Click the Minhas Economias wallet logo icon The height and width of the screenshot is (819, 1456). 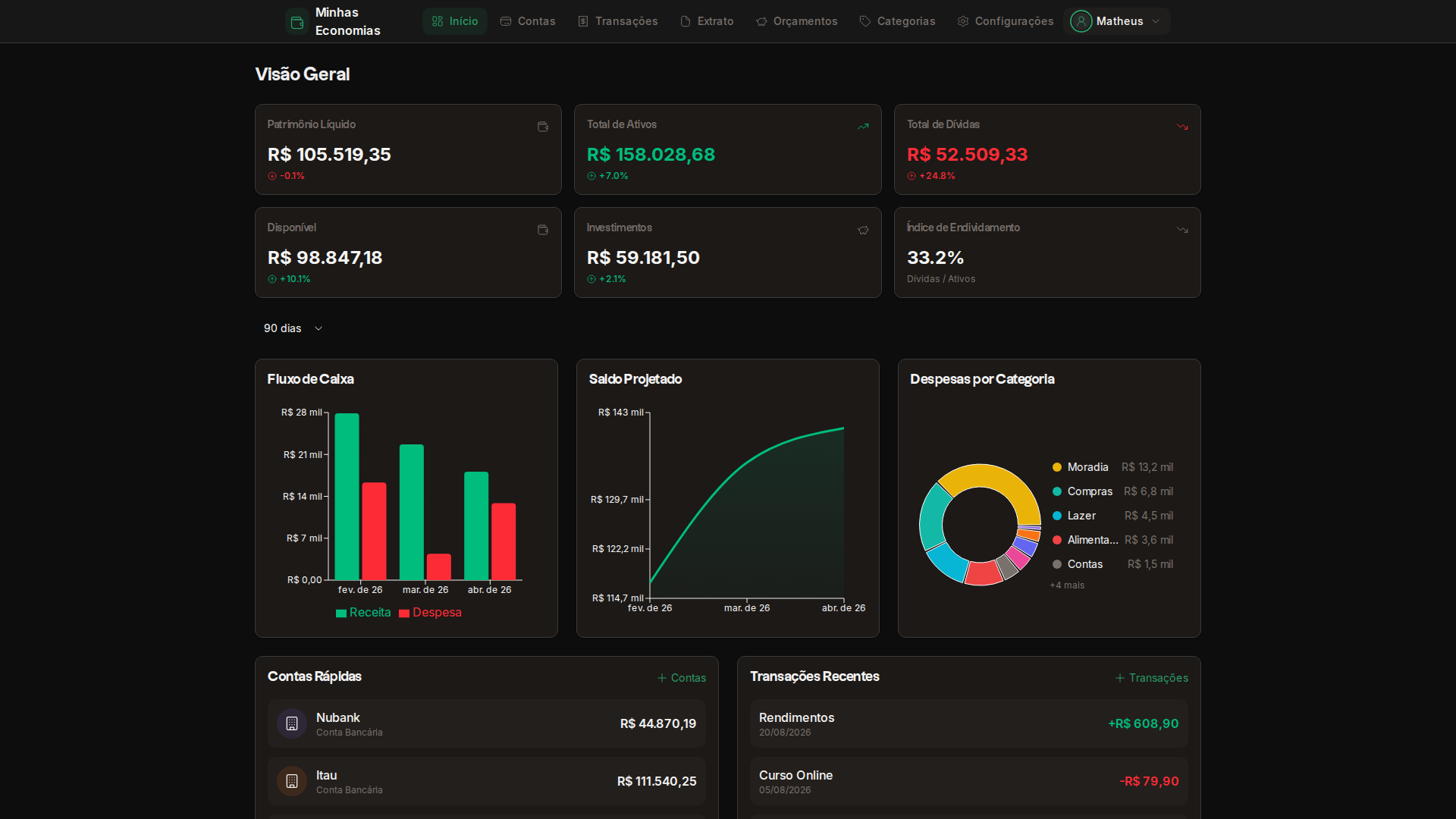point(297,22)
